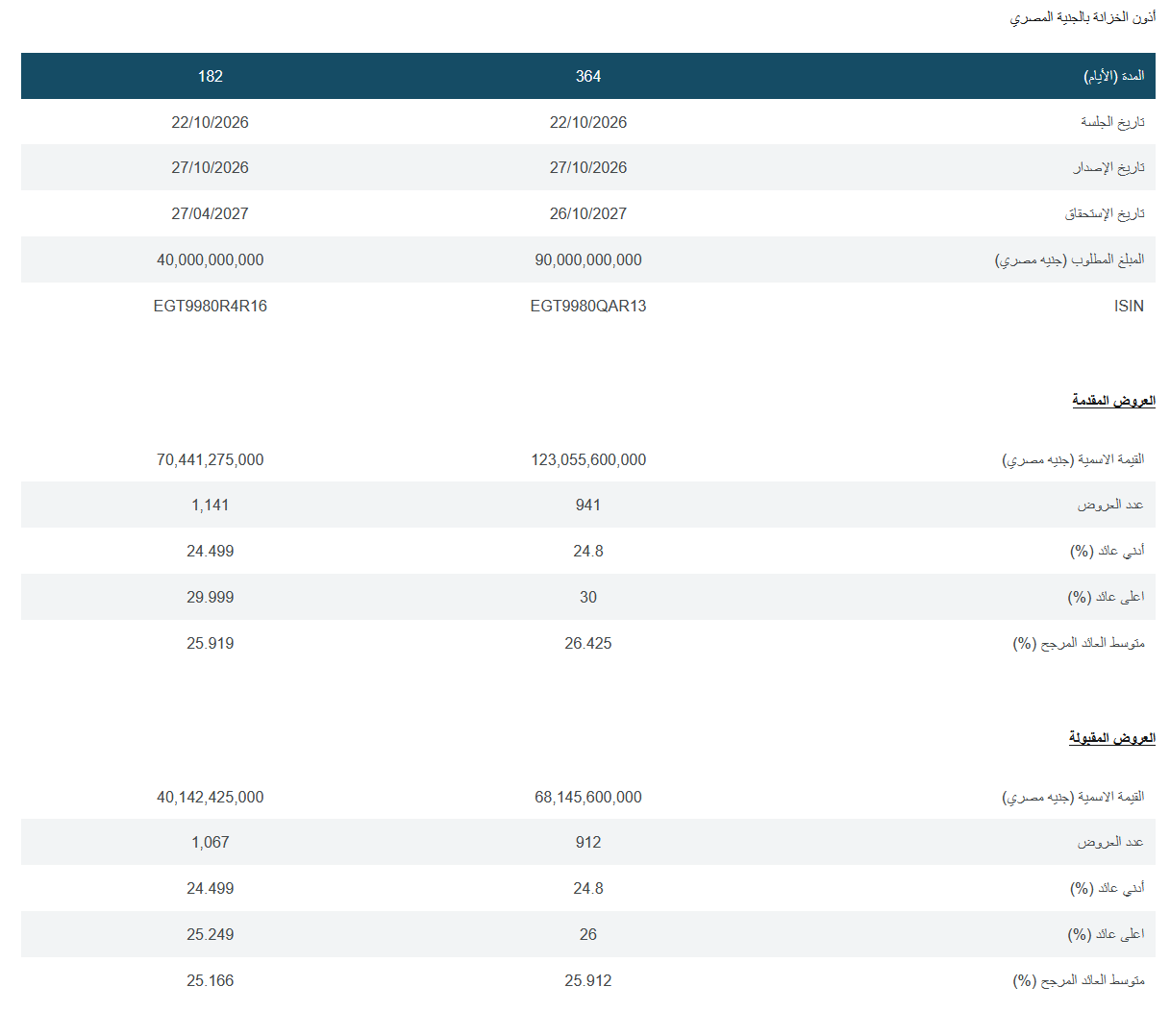Image resolution: width=1170 pixels, height=1036 pixels.
Task: Click the accepted average yield 25.166
Action: coord(211,981)
